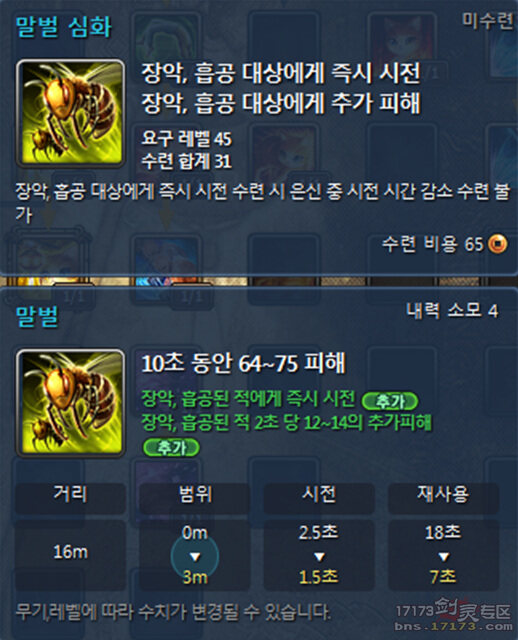
Task: Click the 미수련 status label
Action: [487, 20]
